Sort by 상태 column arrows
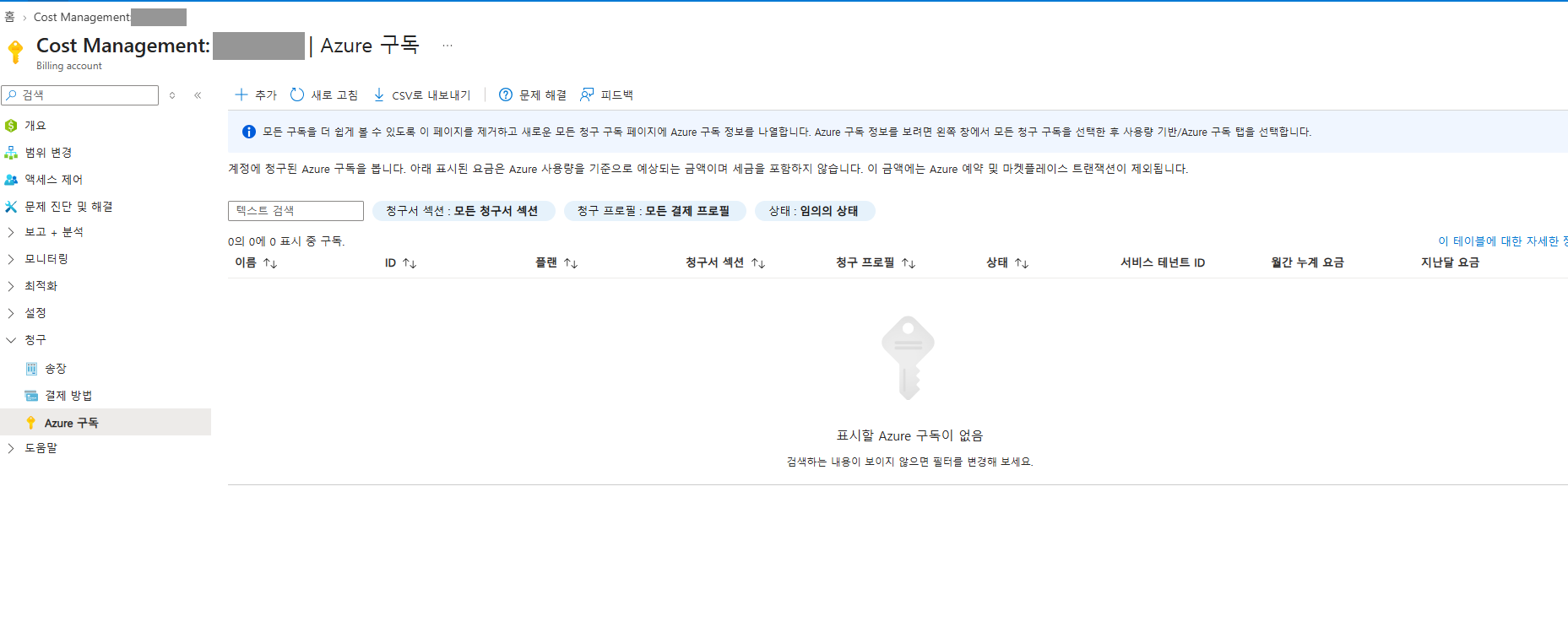1568x643 pixels. (1022, 263)
